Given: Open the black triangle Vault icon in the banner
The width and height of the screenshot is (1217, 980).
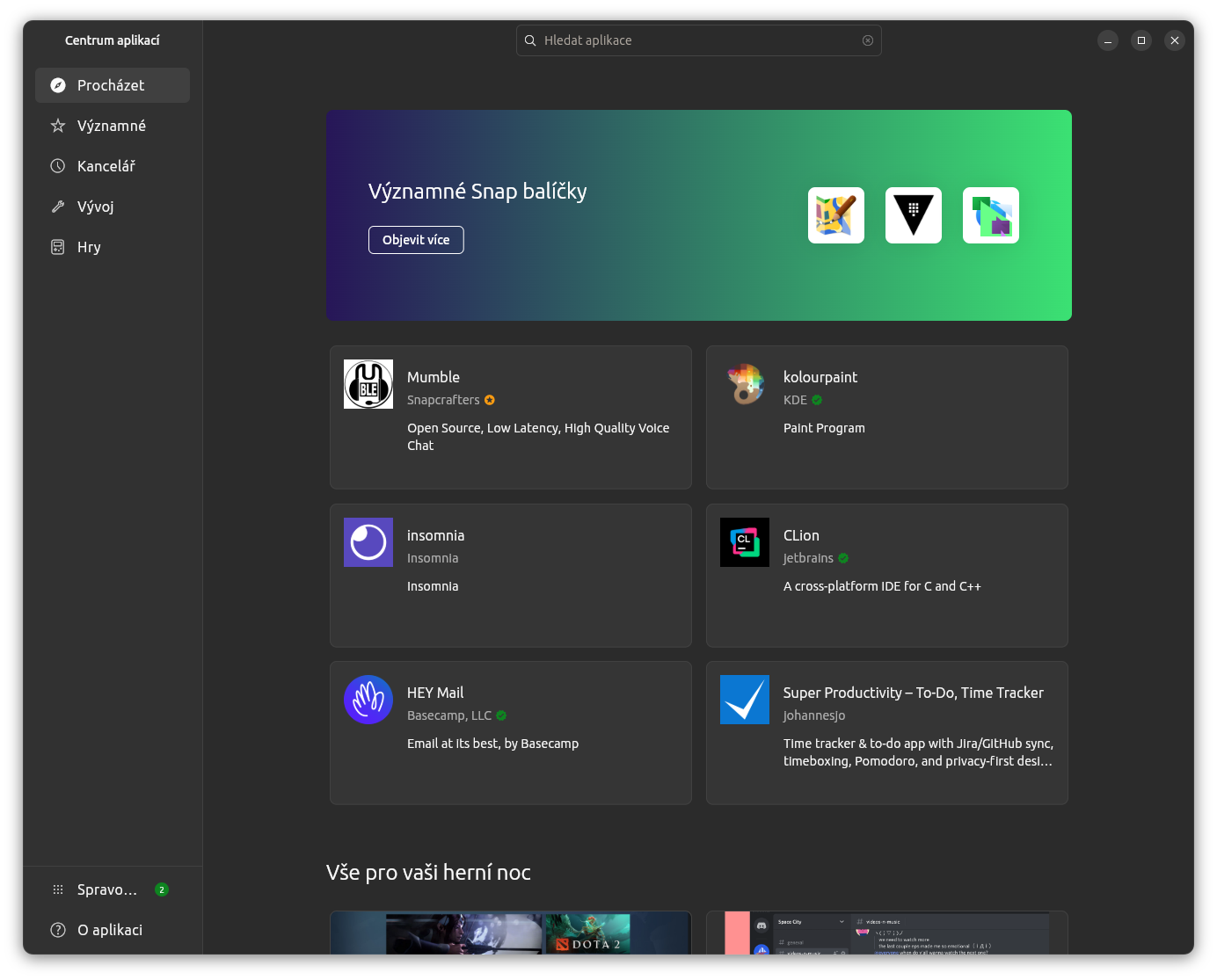Looking at the screenshot, I should point(914,215).
